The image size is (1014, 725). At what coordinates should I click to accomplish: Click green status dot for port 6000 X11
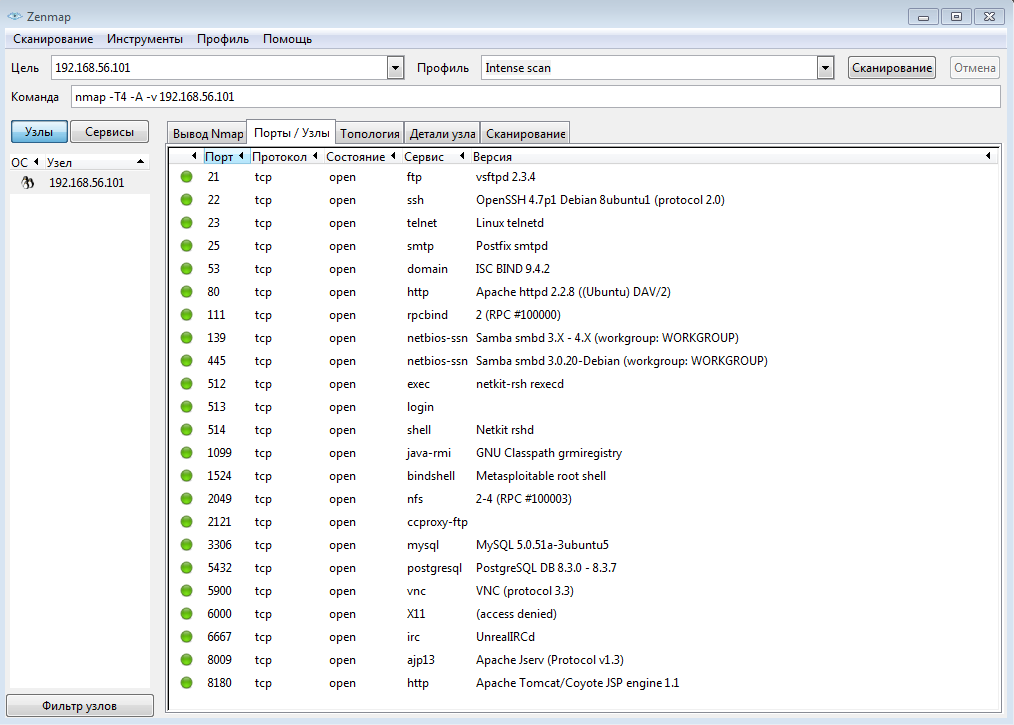[186, 613]
